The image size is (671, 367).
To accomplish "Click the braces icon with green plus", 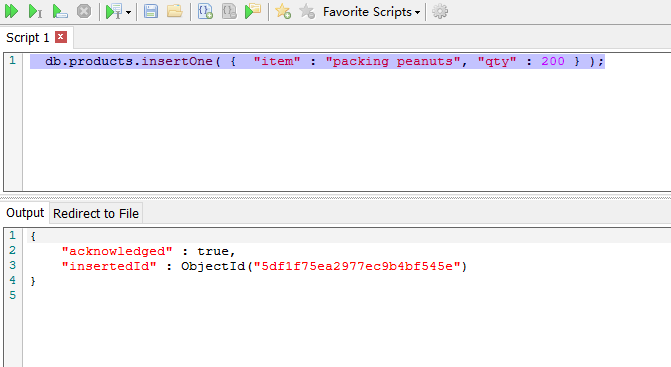I will coord(205,12).
